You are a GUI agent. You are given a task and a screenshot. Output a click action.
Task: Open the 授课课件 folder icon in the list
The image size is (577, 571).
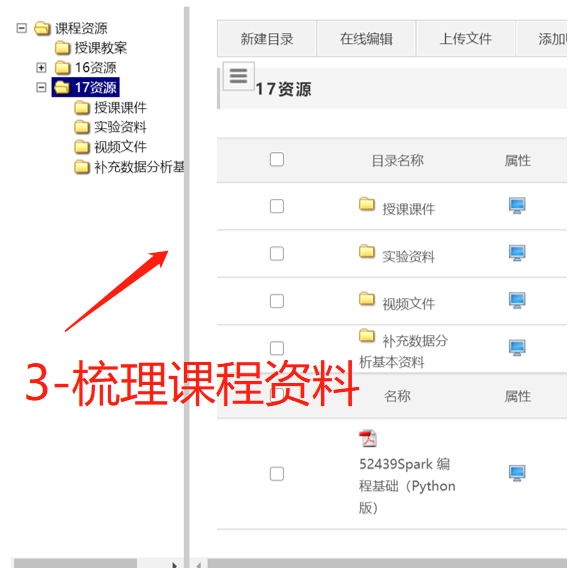click(x=367, y=204)
